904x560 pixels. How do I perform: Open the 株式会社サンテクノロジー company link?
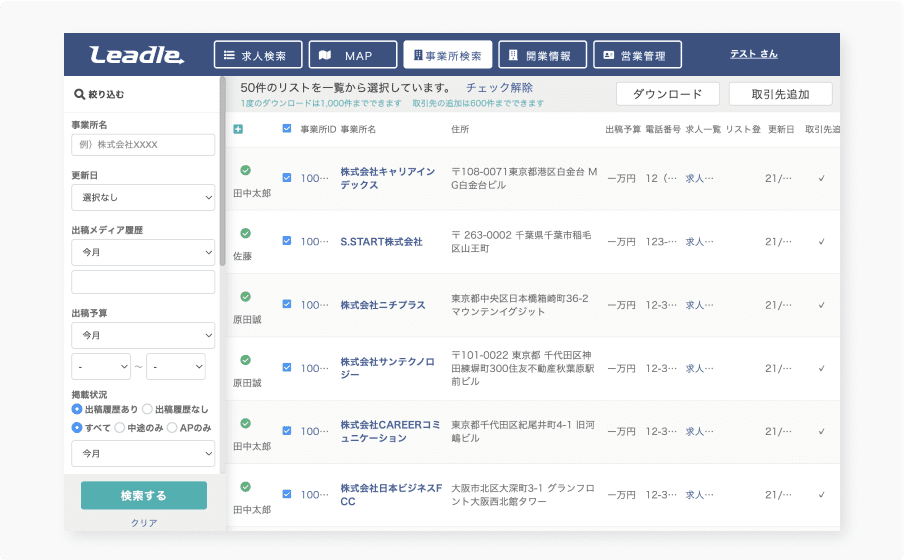(387, 368)
